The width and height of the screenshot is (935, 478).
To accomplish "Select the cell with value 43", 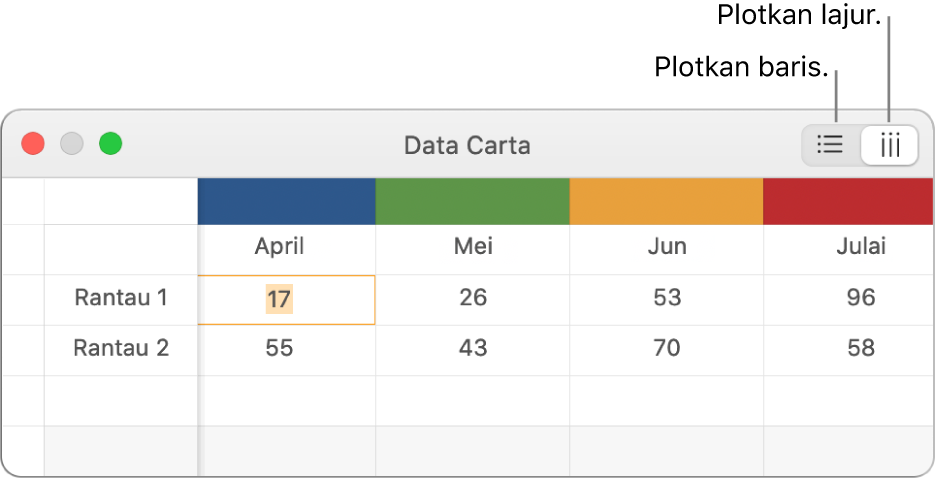I will click(x=472, y=349).
